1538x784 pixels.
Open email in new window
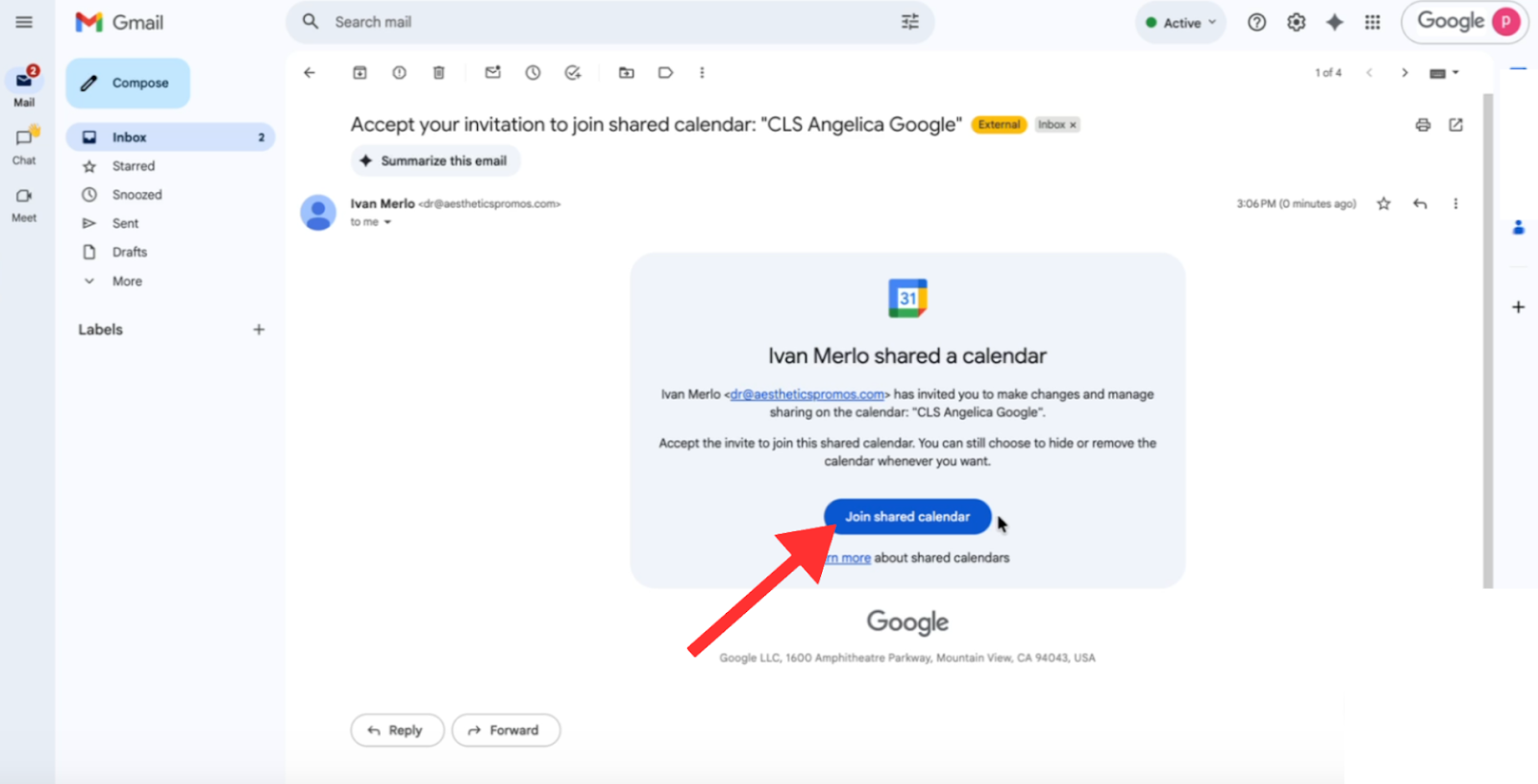[x=1455, y=125]
